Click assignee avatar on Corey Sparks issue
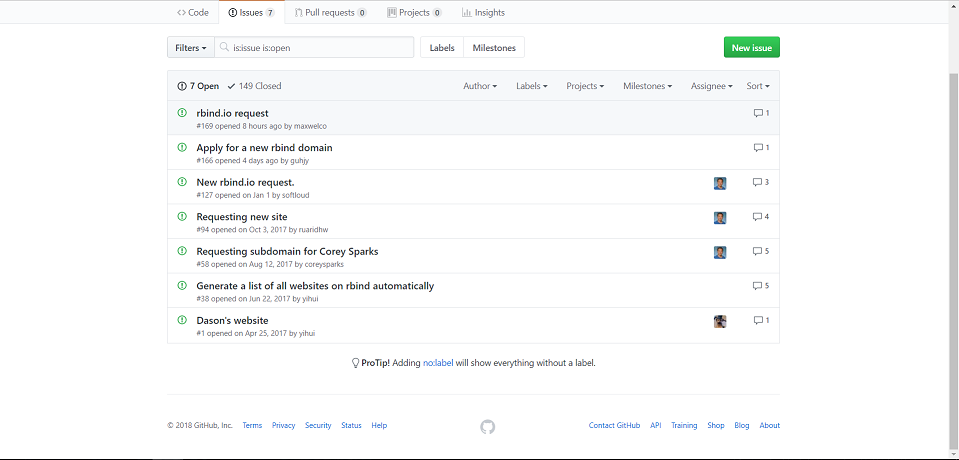Image resolution: width=959 pixels, height=460 pixels. coord(720,253)
